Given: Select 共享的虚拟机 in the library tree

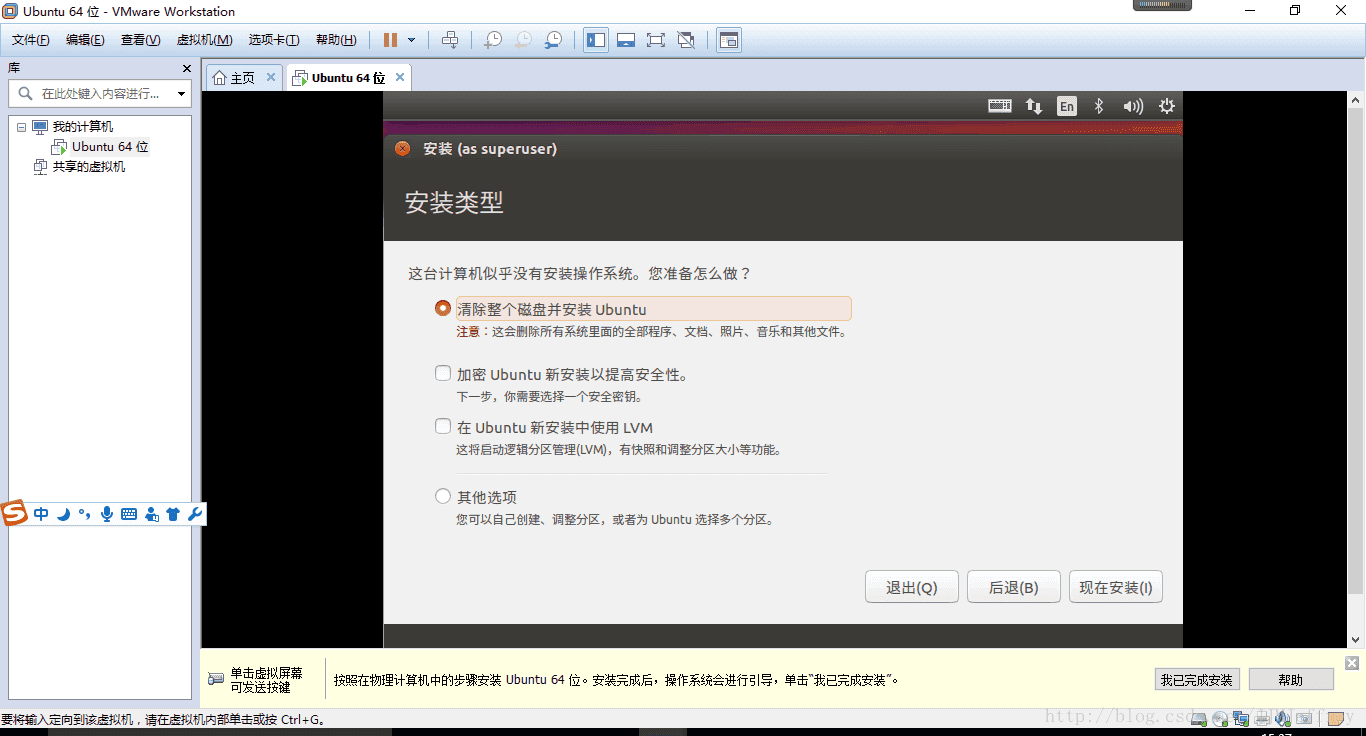Looking at the screenshot, I should pyautogui.click(x=80, y=167).
